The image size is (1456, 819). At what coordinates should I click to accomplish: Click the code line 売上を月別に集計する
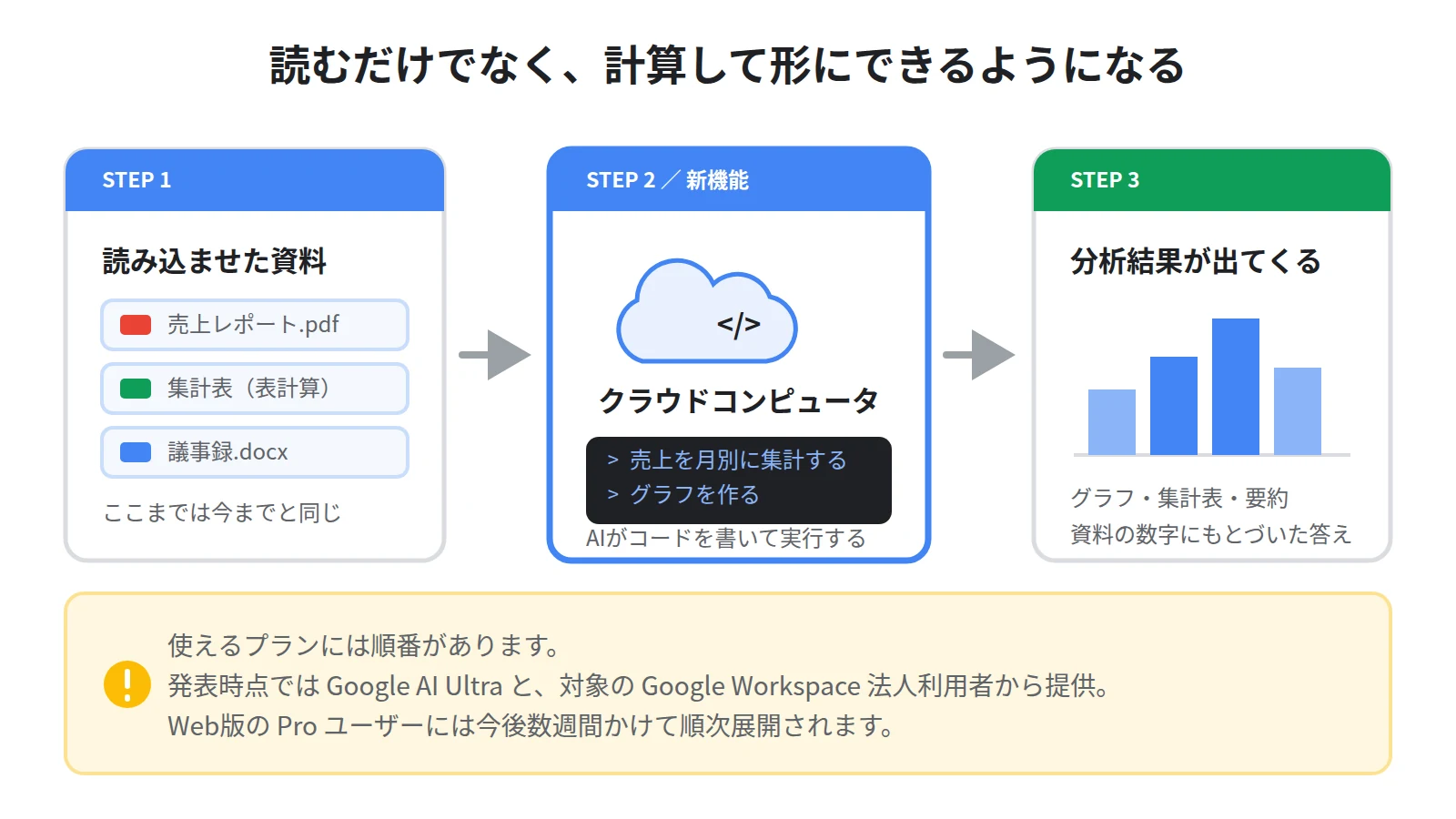tap(738, 460)
